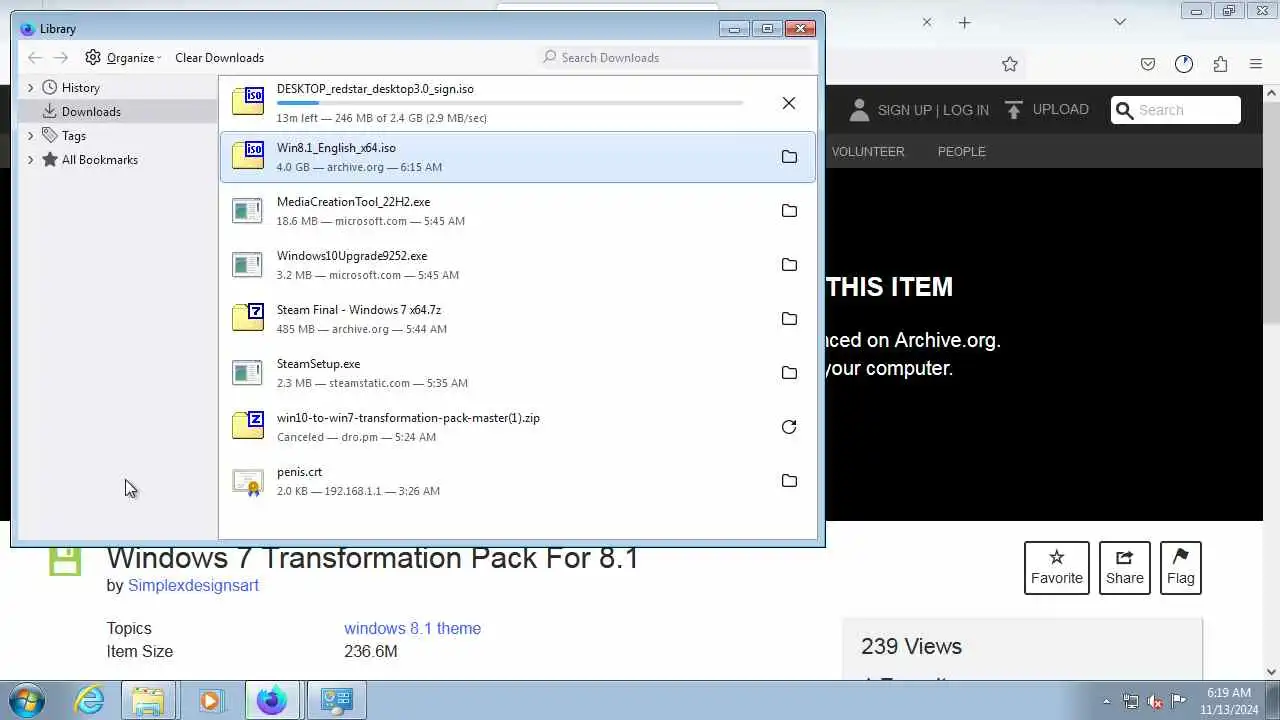Go forward in the Library window

point(61,58)
